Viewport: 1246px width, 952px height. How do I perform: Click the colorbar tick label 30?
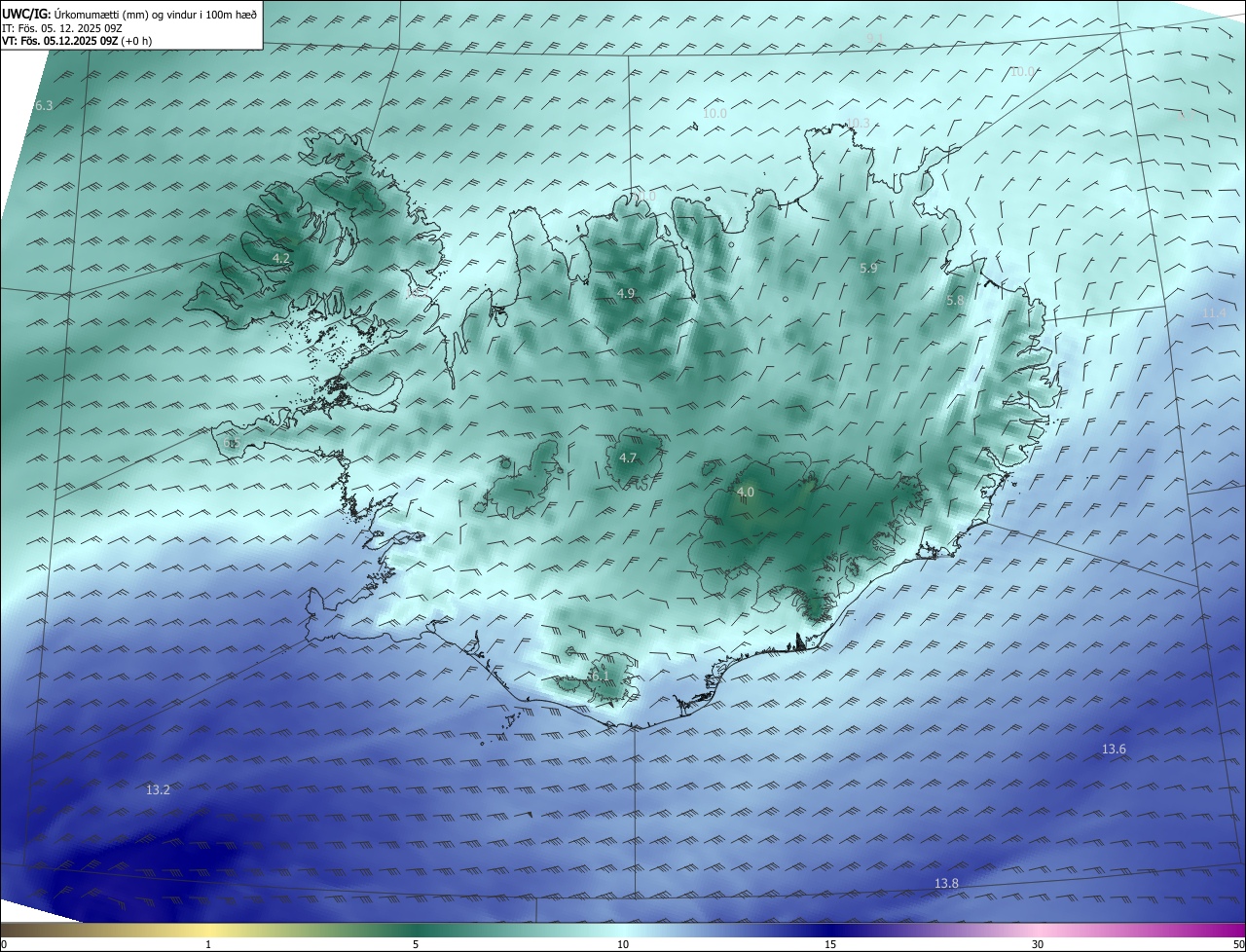(1038, 944)
